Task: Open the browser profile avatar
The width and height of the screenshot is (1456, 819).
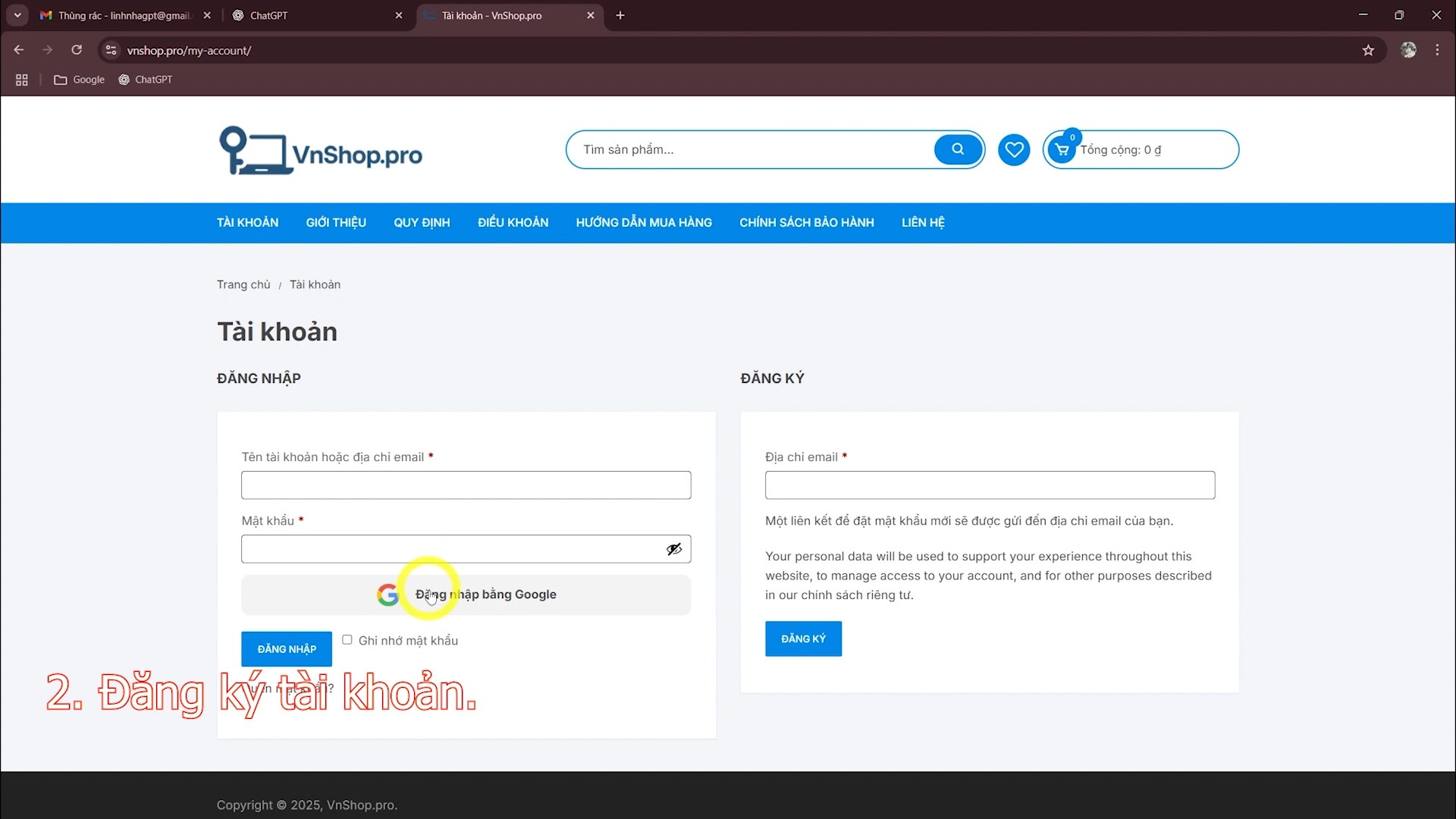Action: coord(1408,50)
